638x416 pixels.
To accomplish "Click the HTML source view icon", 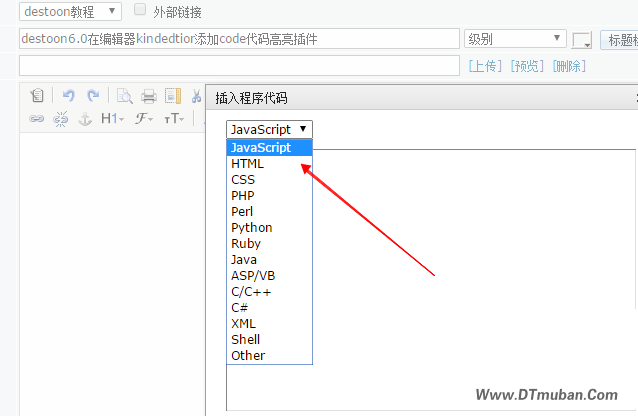I will [37, 96].
